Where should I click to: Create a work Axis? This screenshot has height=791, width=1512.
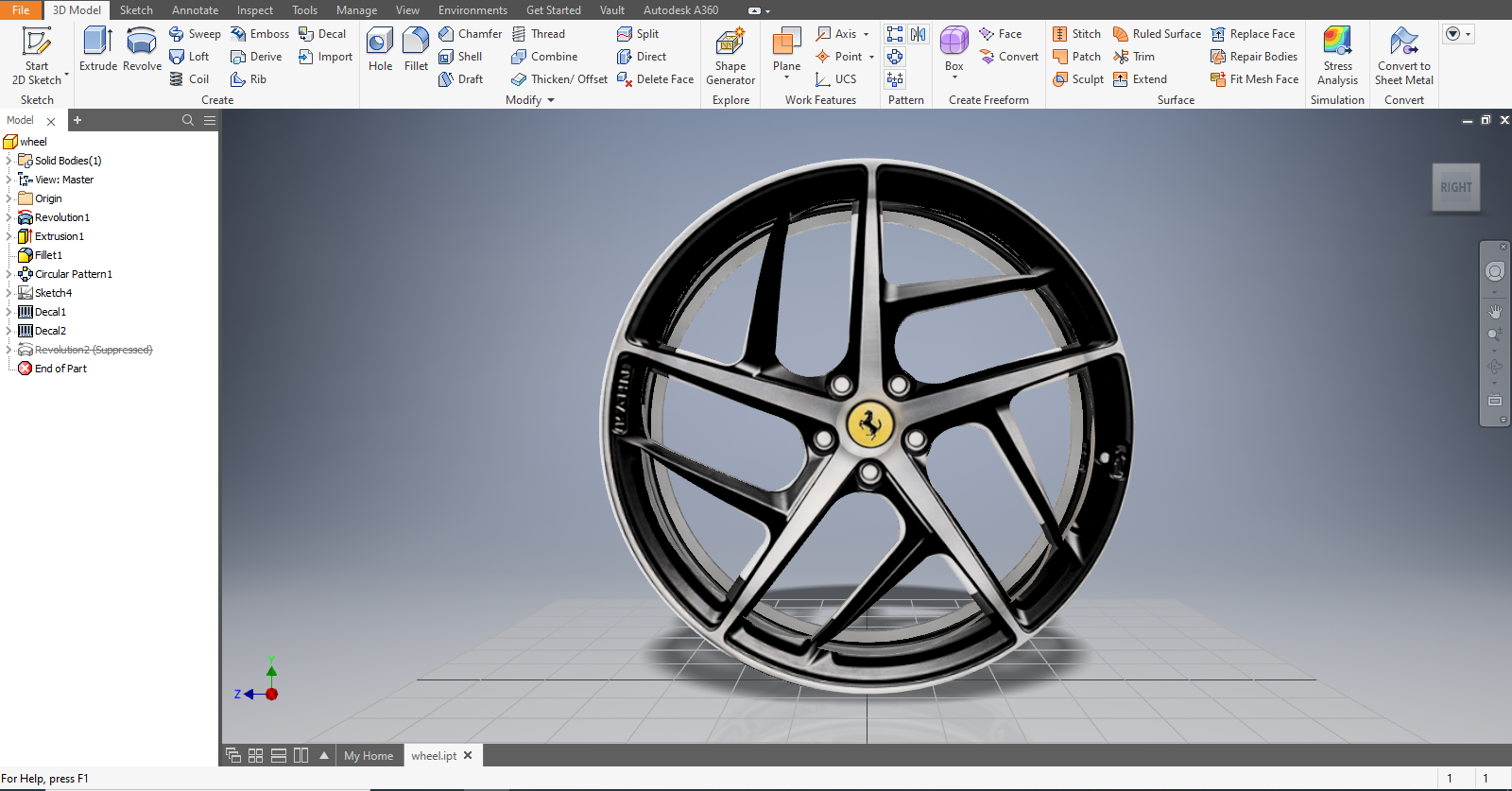coord(836,34)
